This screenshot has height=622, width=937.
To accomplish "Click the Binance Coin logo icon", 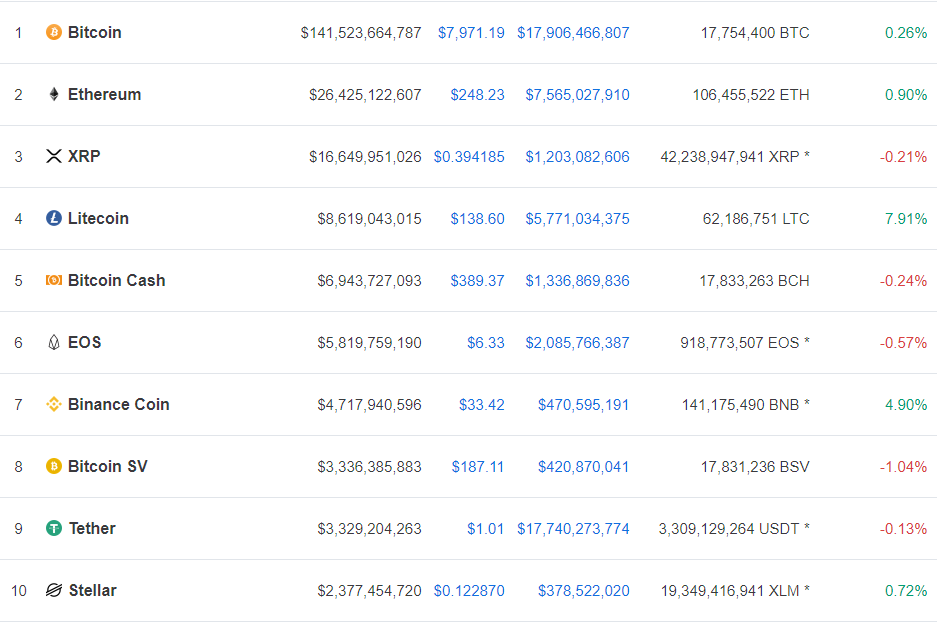I will pos(54,405).
